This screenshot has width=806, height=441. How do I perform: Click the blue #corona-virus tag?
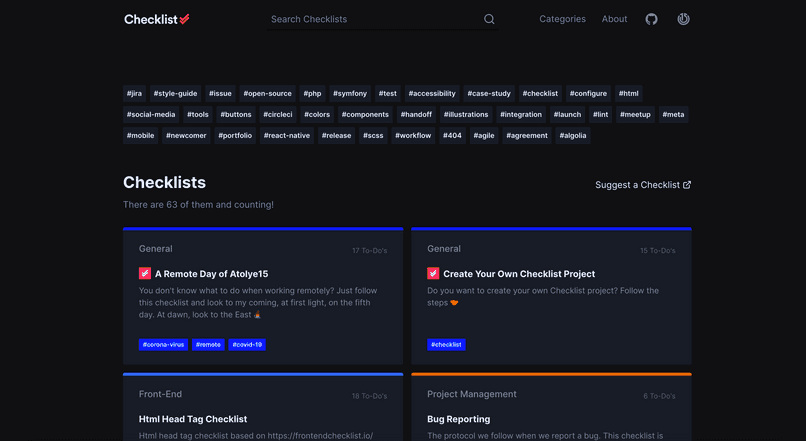[x=163, y=345]
